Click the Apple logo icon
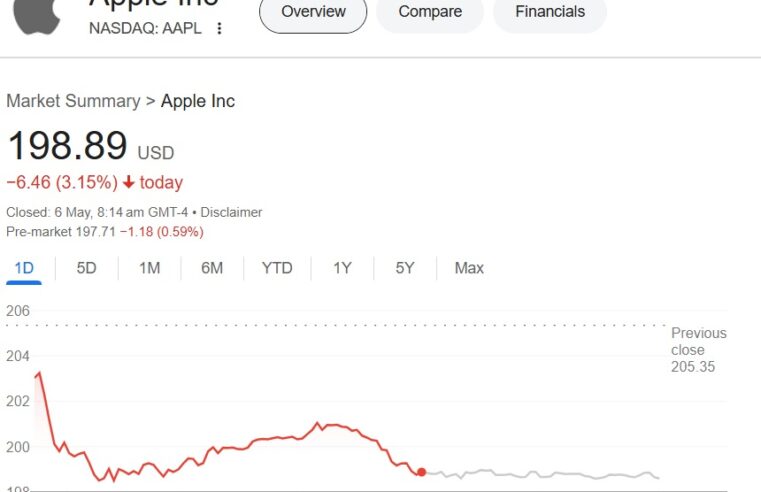This screenshot has height=492, width=761. 37,16
